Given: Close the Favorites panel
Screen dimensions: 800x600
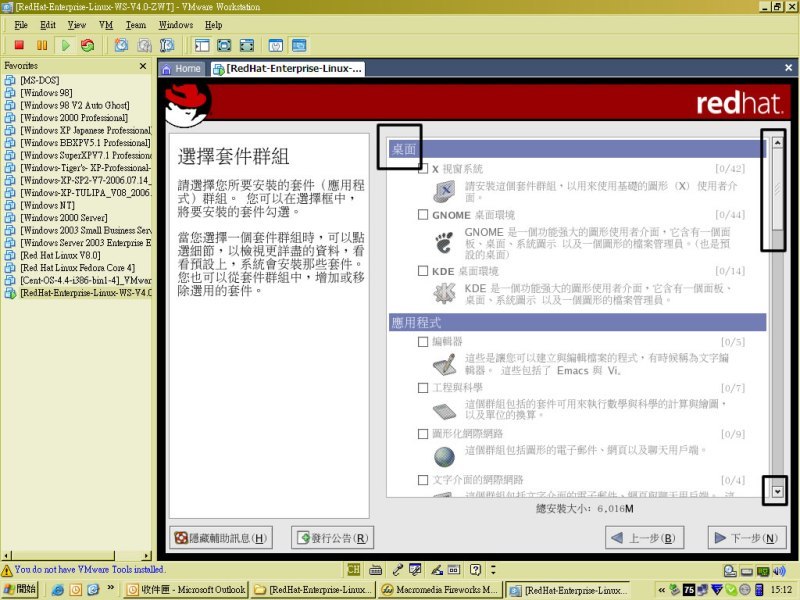Looking at the screenshot, I should coord(143,66).
